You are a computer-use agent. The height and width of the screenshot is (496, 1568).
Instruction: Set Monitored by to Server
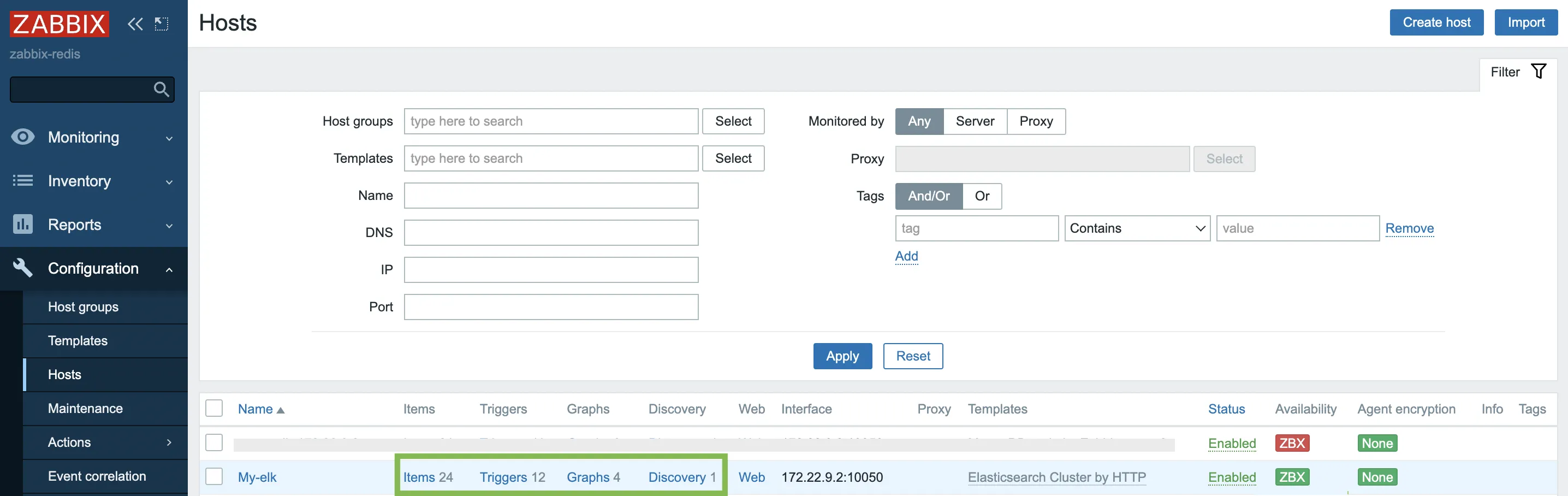pos(975,121)
